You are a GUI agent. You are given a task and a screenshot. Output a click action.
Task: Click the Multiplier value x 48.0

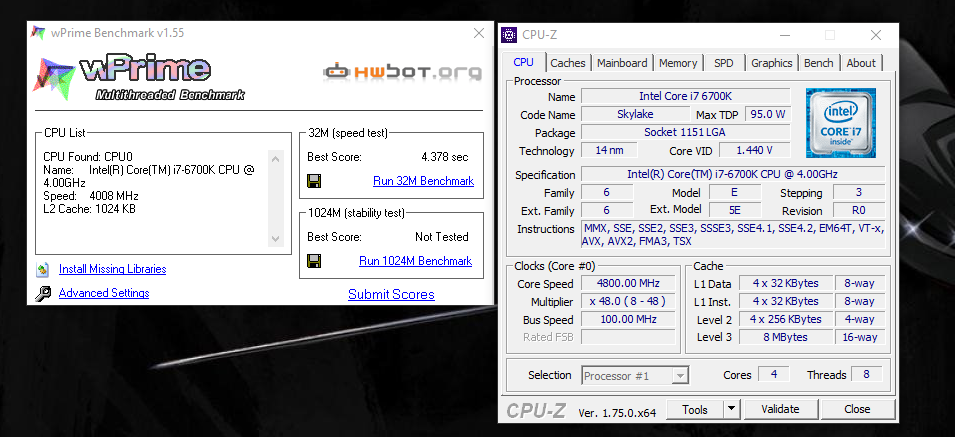tap(628, 302)
